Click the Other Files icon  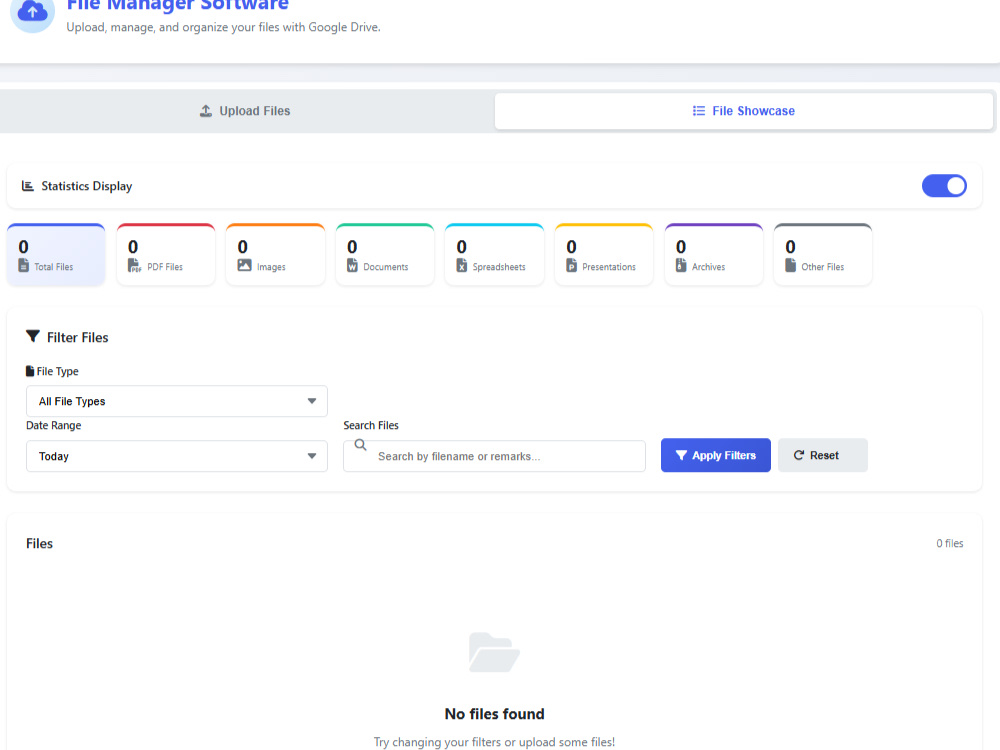pos(791,265)
